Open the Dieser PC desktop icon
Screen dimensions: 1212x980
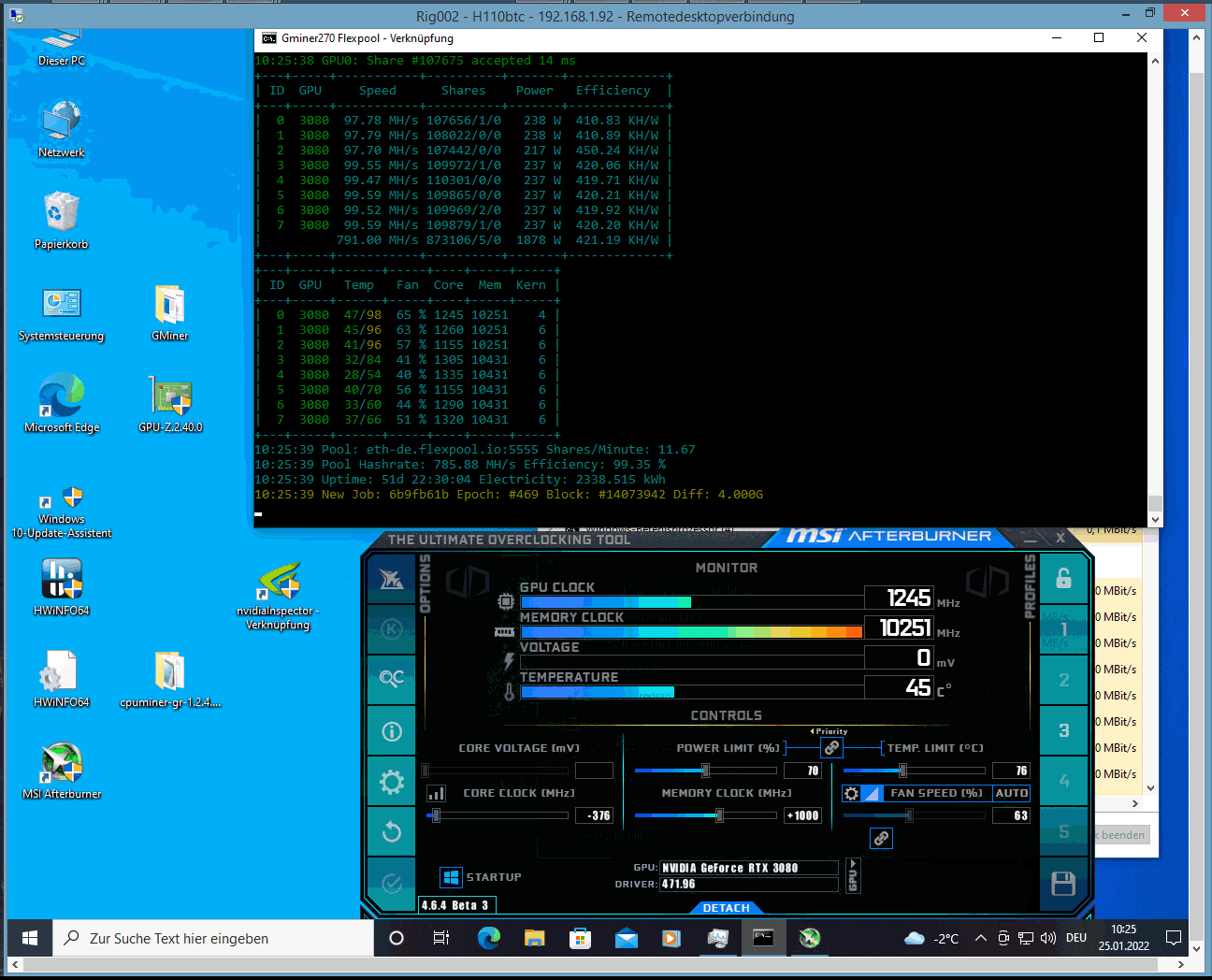(62, 49)
